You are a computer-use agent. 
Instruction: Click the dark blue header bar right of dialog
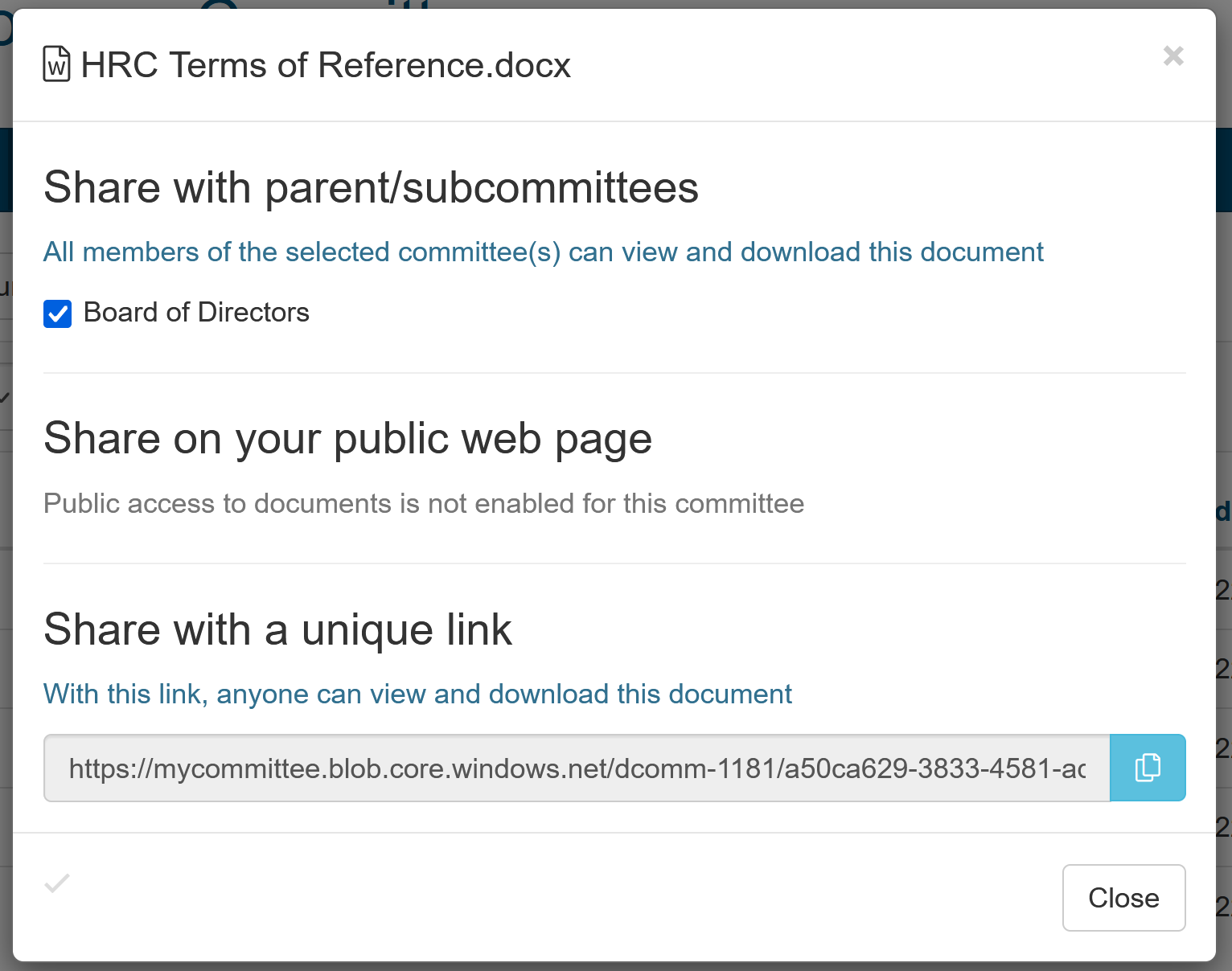1224,169
